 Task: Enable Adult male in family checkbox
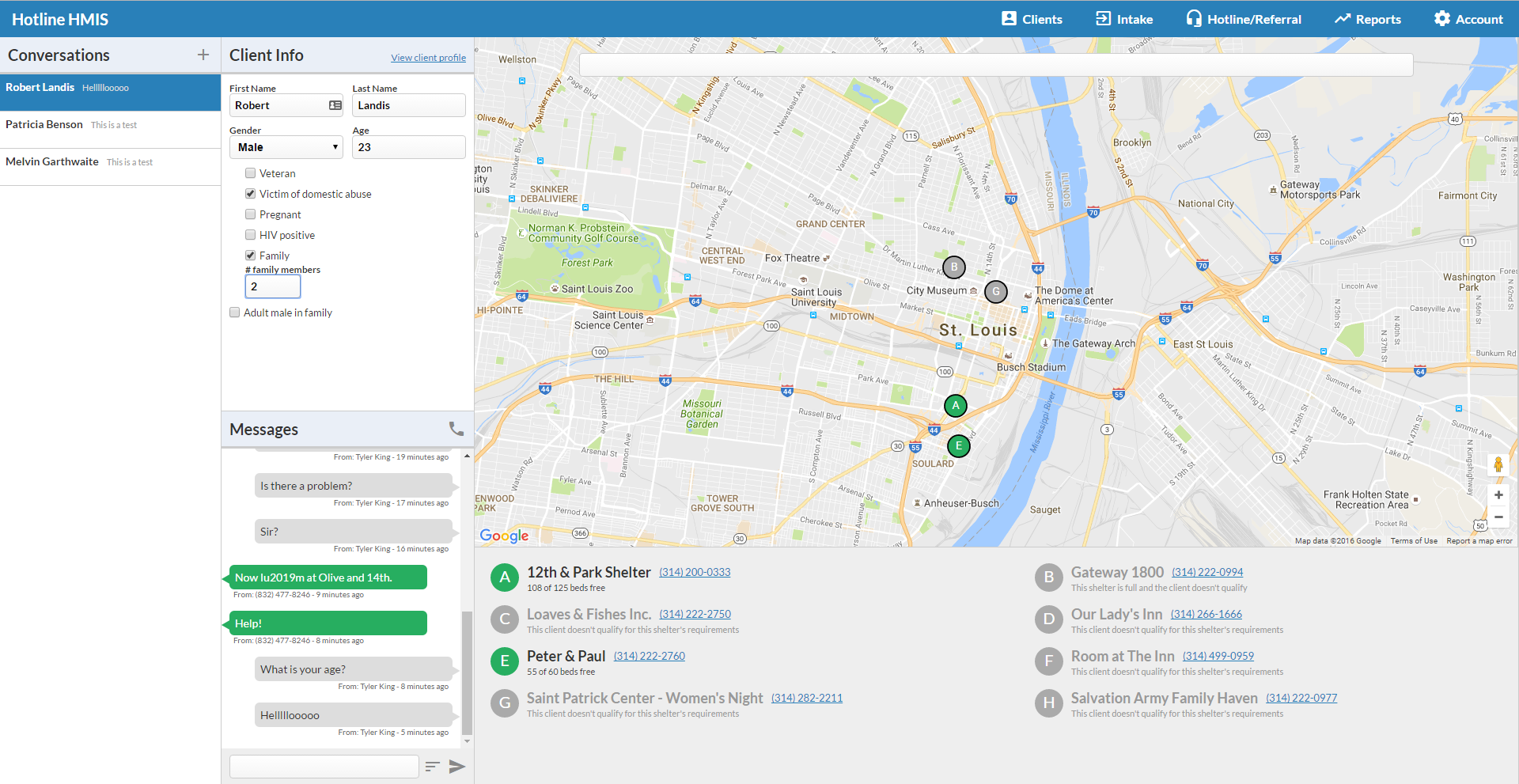pos(234,312)
